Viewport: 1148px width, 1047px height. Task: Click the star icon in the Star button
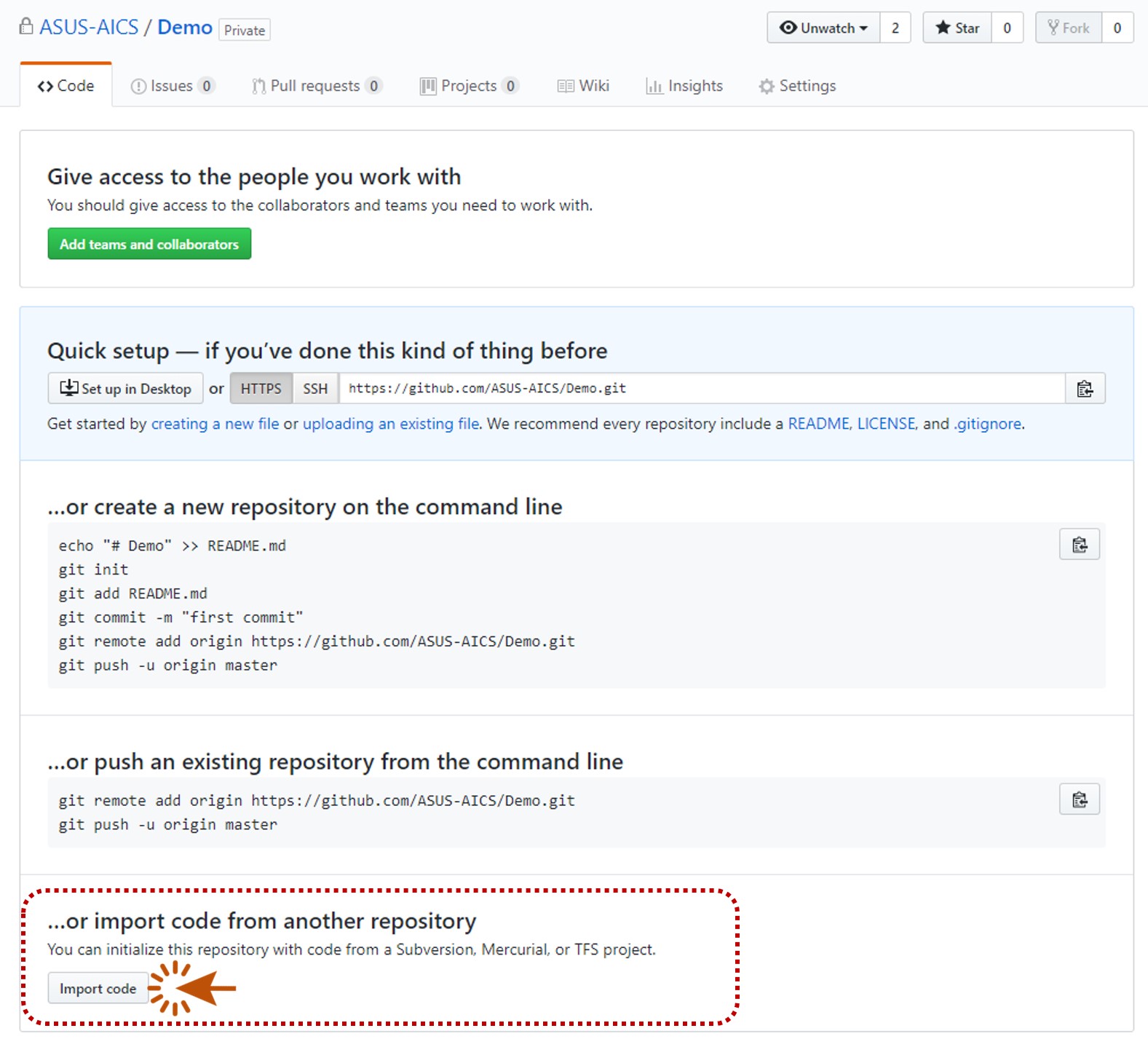pyautogui.click(x=943, y=28)
